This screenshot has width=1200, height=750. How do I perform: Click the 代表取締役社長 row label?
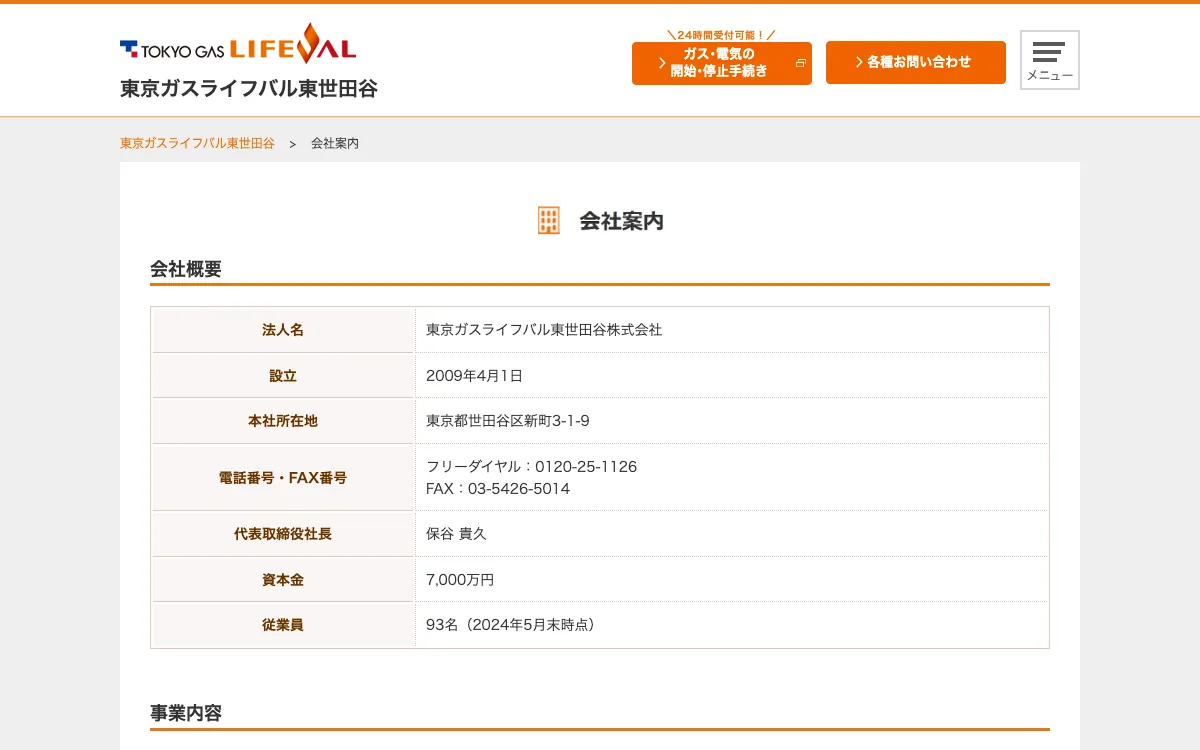(x=283, y=534)
